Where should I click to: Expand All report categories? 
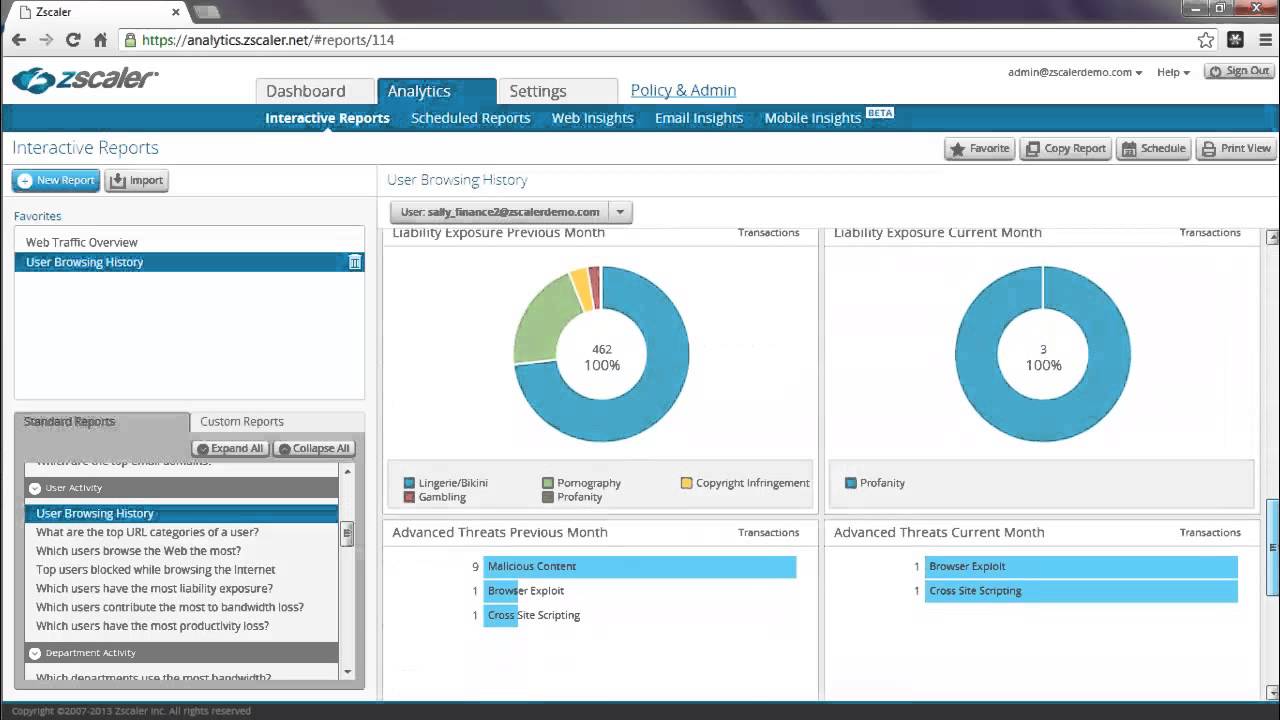230,448
